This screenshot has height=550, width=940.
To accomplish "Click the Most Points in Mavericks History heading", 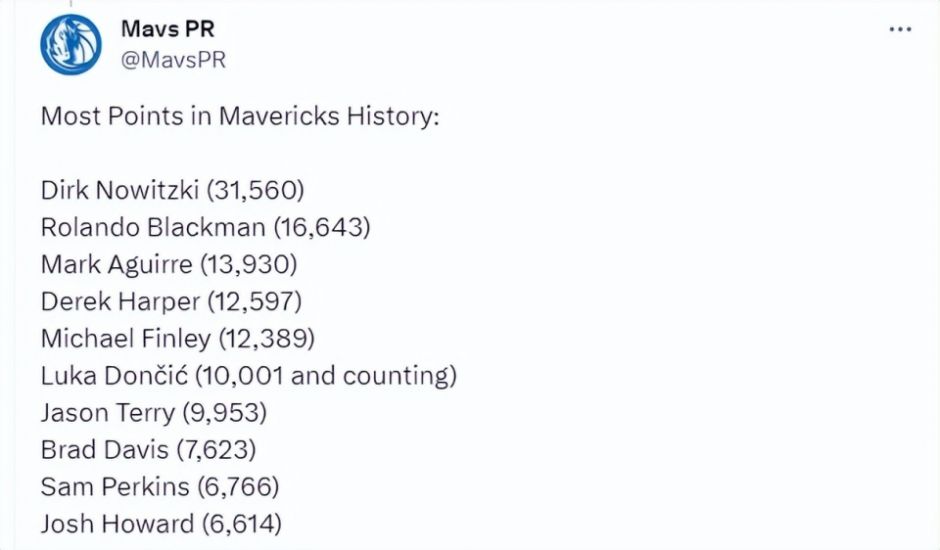I will [240, 116].
